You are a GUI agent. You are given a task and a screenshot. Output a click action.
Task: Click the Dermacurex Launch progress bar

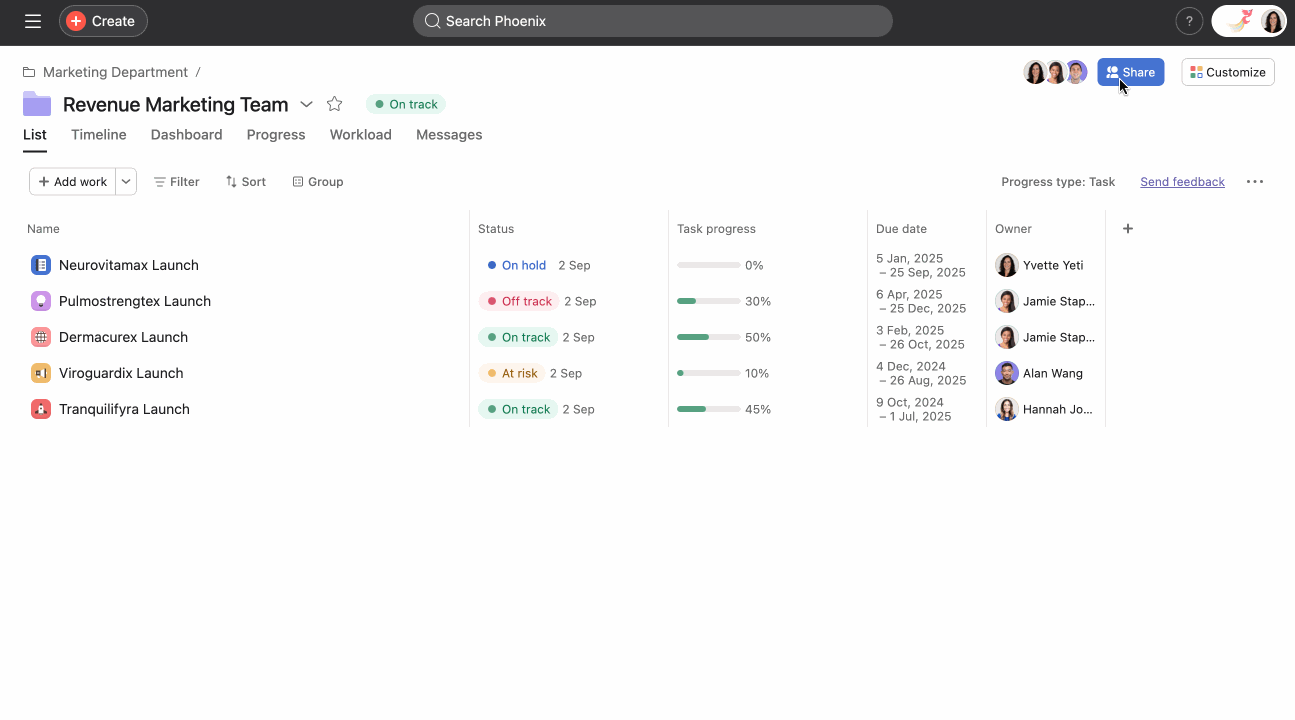click(x=708, y=337)
